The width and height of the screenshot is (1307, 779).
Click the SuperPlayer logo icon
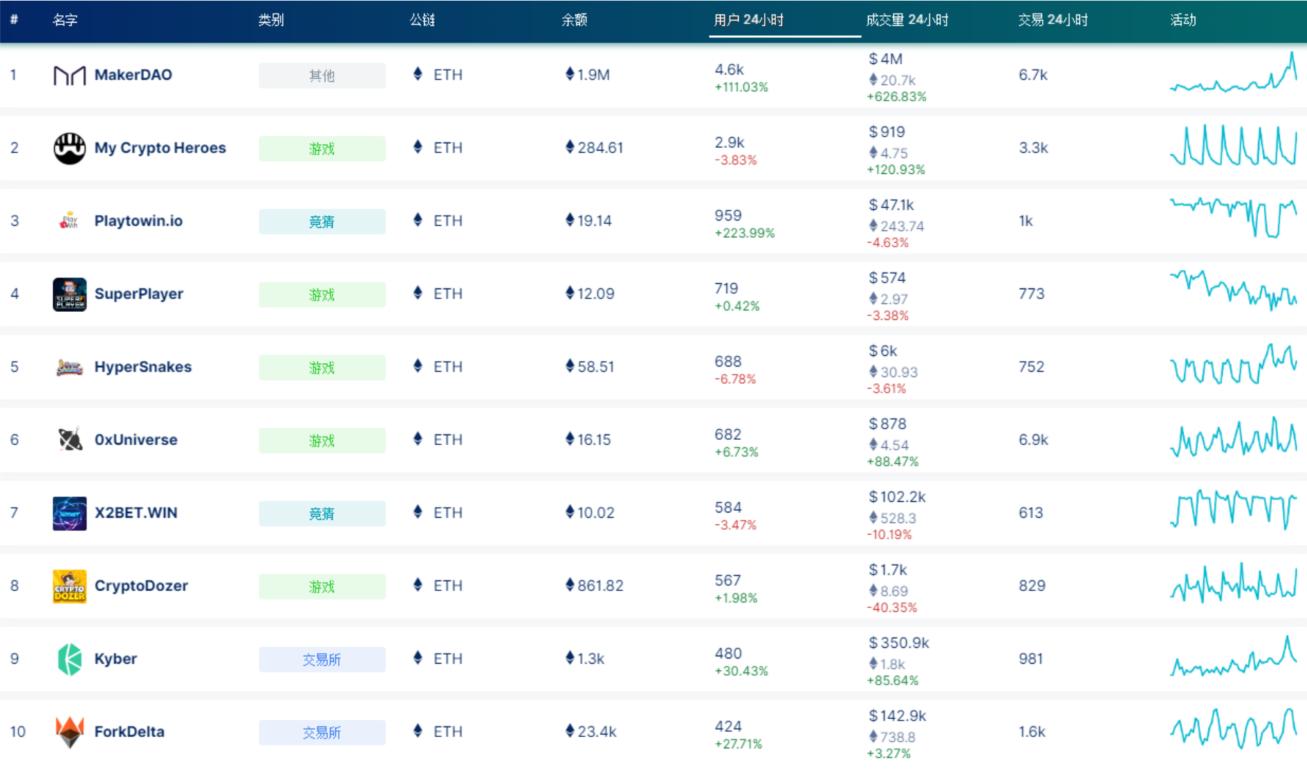click(69, 294)
